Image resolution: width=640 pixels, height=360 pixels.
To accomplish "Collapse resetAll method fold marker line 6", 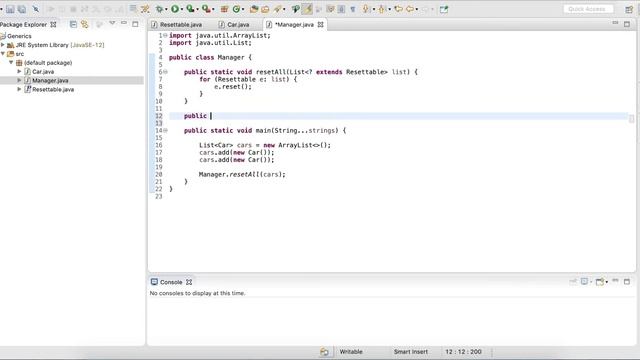I will [165, 72].
